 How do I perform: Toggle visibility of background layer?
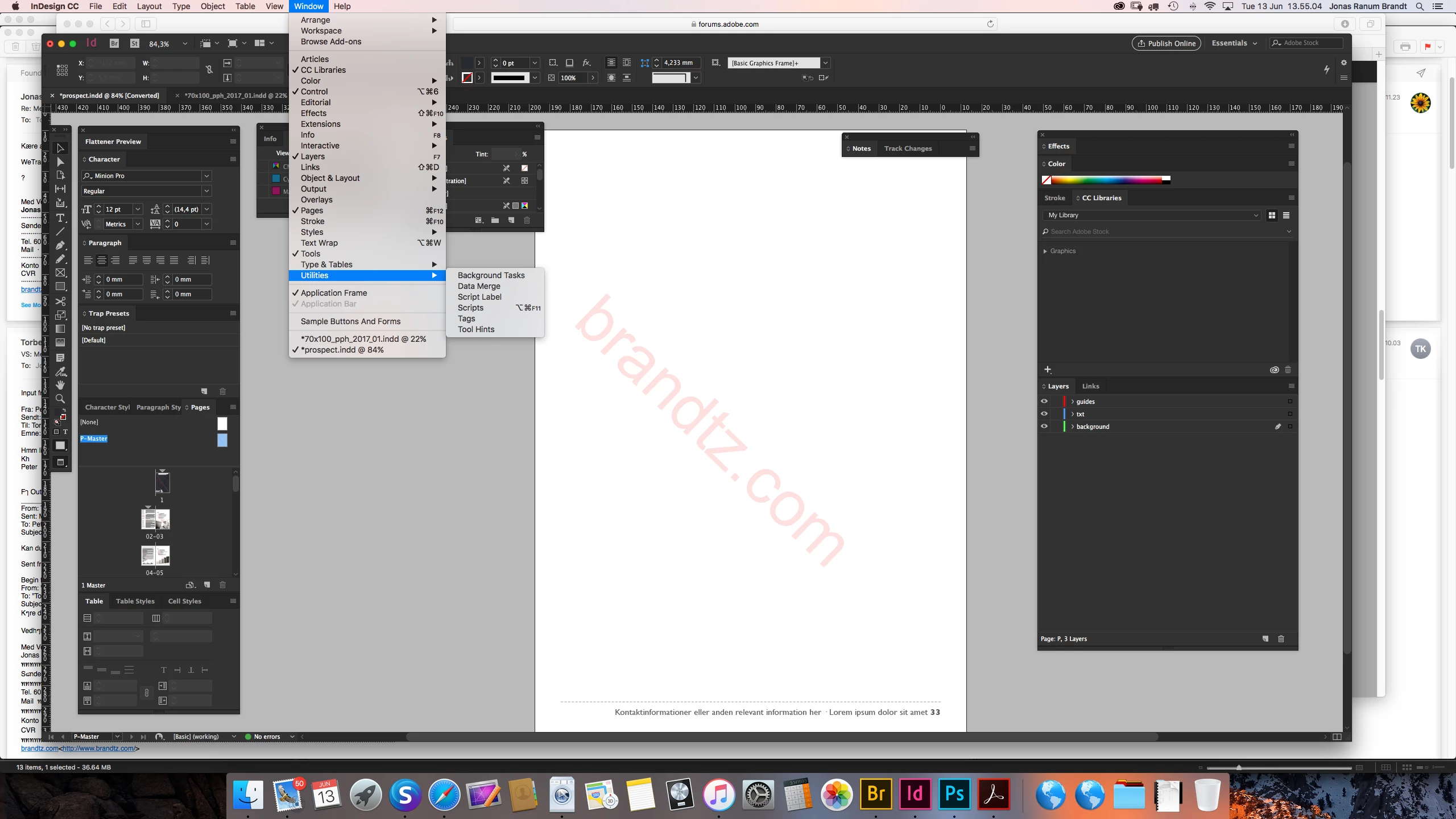[x=1044, y=426]
